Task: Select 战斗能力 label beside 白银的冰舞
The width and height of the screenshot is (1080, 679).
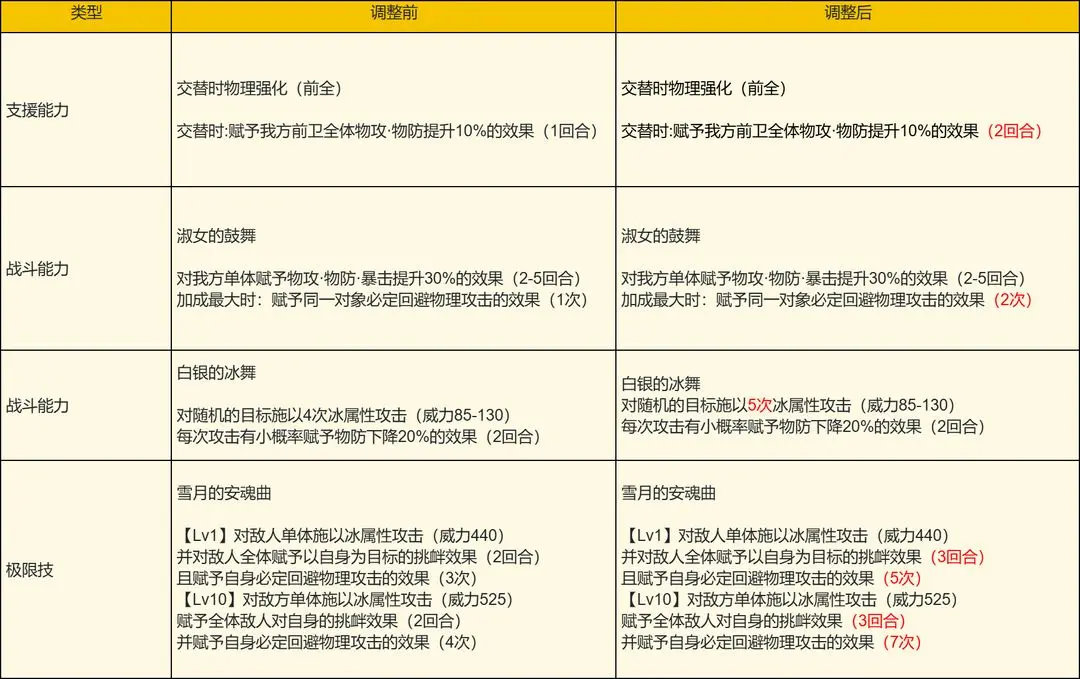Action: 37,406
